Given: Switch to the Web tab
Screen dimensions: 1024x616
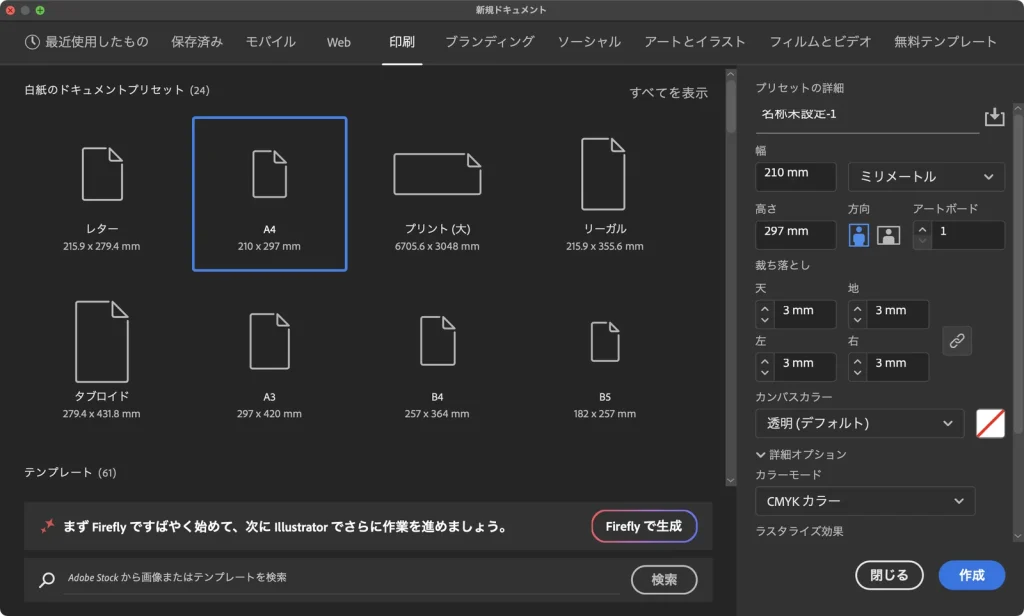Looking at the screenshot, I should pyautogui.click(x=338, y=42).
